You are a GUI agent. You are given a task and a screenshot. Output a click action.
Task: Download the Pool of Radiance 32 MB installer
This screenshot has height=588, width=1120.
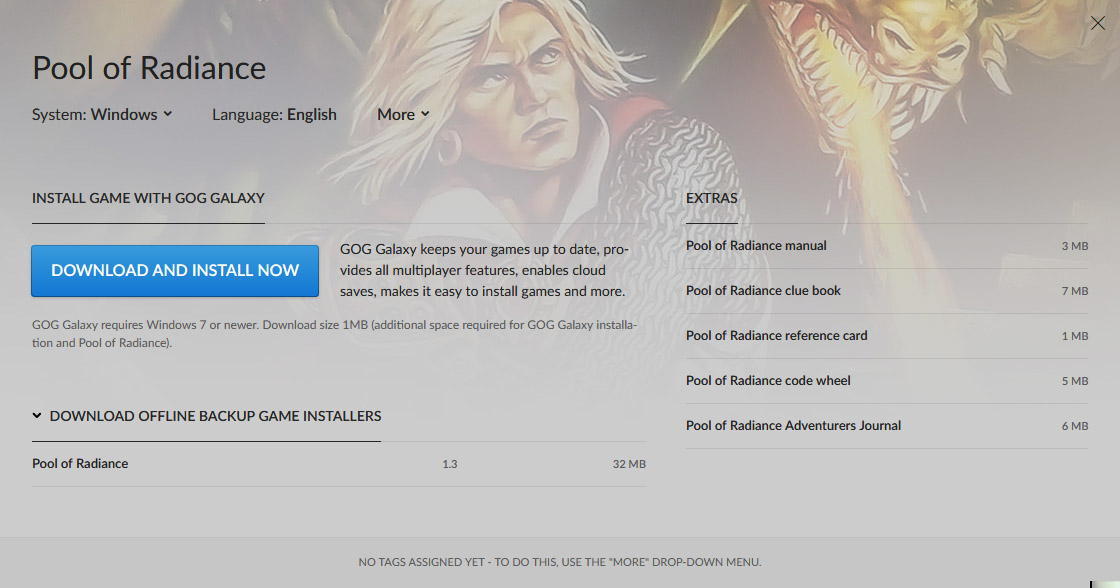pos(339,464)
